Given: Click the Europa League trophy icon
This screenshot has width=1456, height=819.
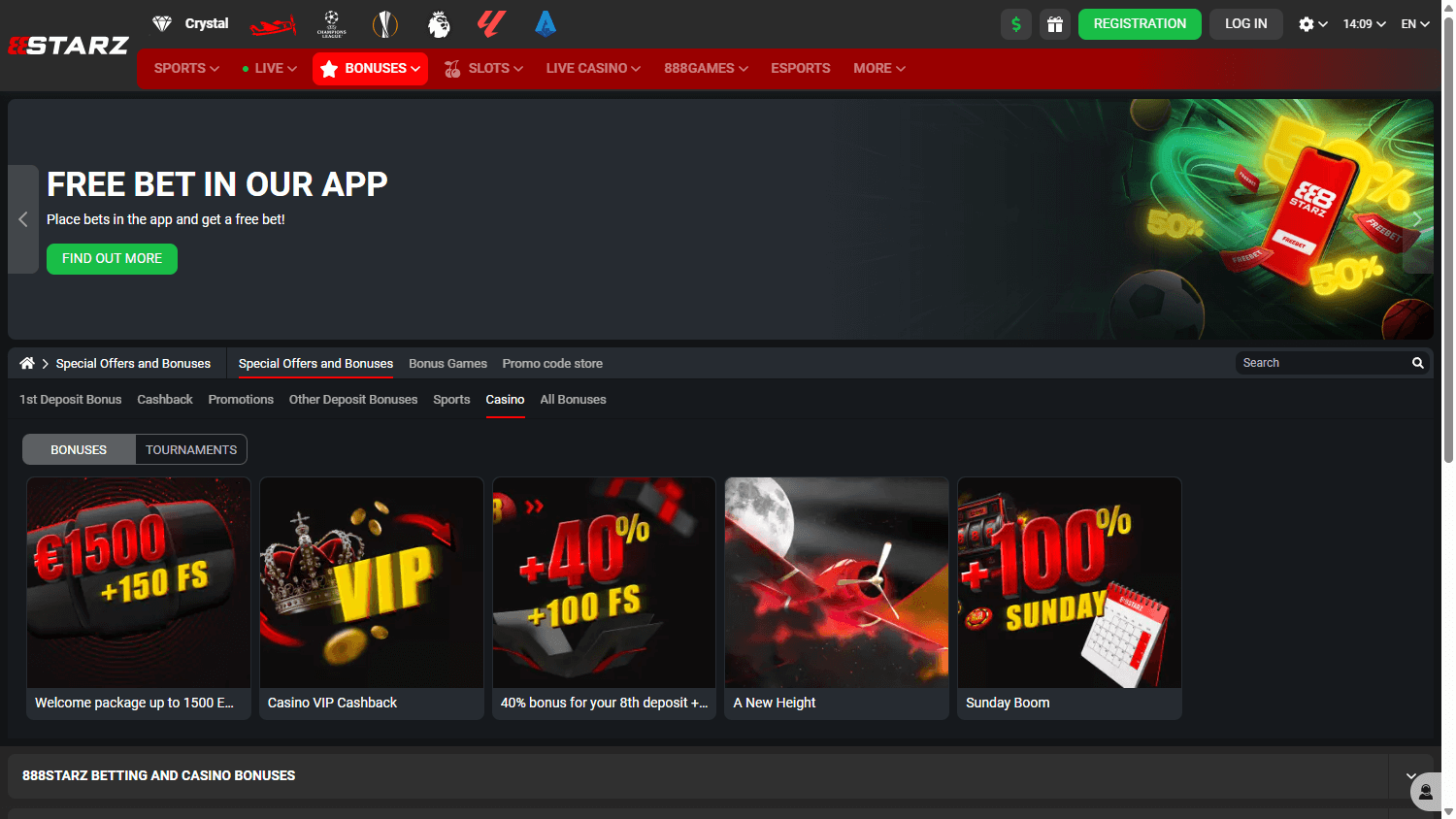Looking at the screenshot, I should [x=385, y=24].
